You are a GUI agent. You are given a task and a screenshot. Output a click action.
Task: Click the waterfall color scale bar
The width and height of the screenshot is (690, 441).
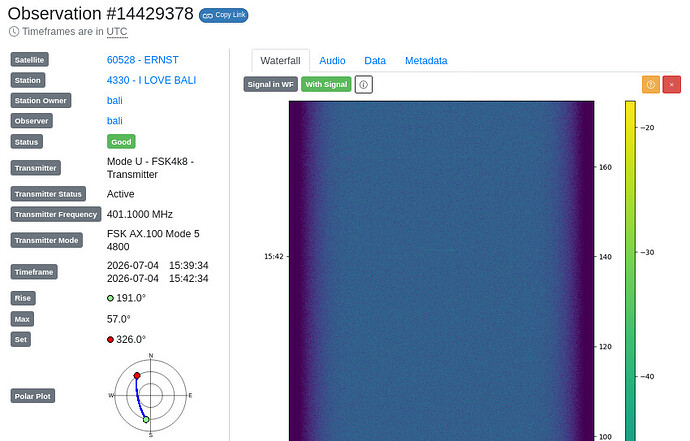(x=630, y=271)
